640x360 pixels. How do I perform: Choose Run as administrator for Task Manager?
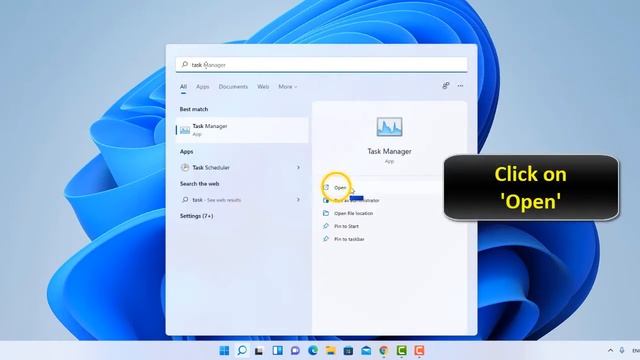pos(356,200)
